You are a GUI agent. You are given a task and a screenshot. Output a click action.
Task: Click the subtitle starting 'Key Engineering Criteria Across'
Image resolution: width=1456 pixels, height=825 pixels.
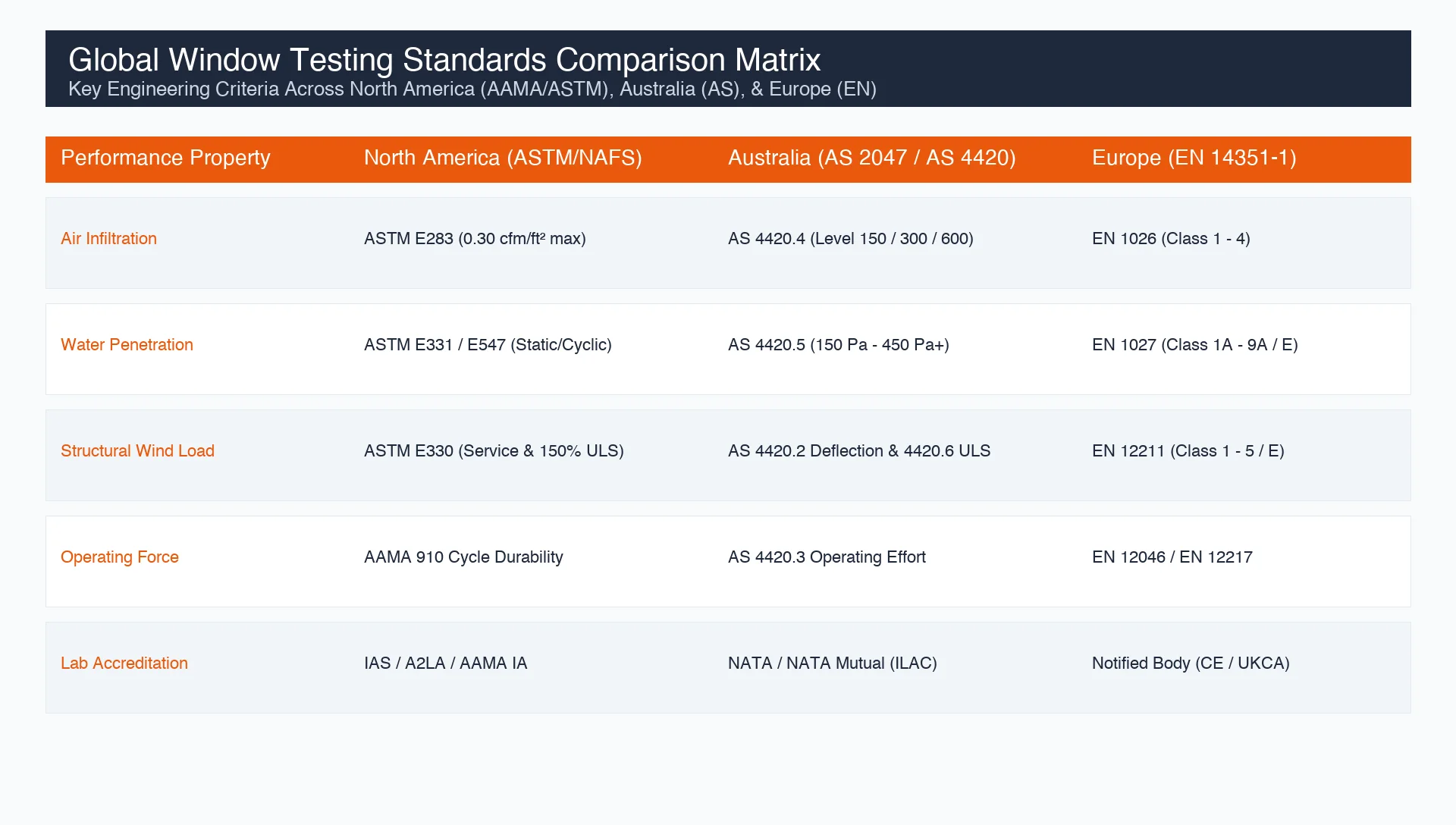(472, 89)
